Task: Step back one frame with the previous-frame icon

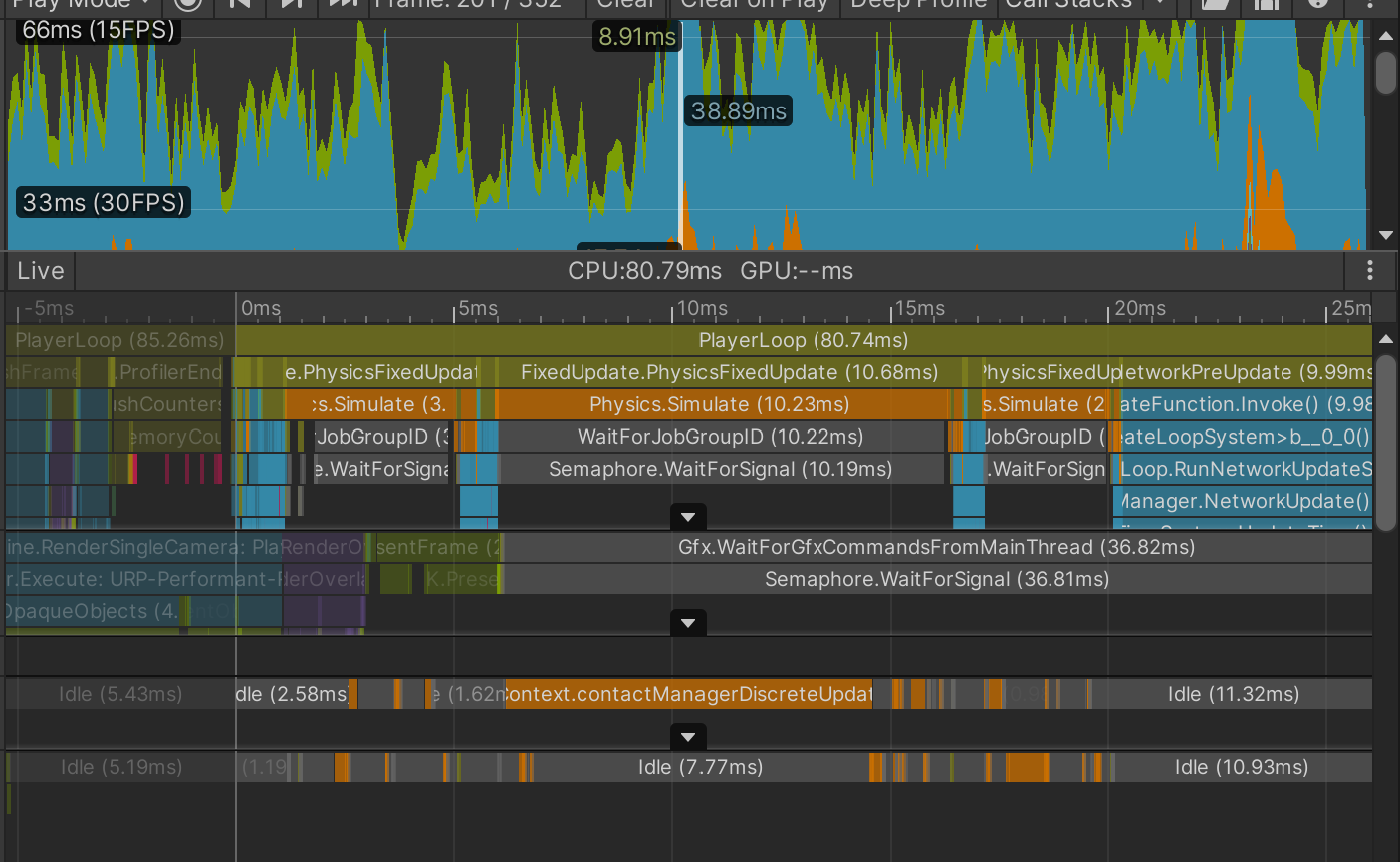Action: [239, 5]
